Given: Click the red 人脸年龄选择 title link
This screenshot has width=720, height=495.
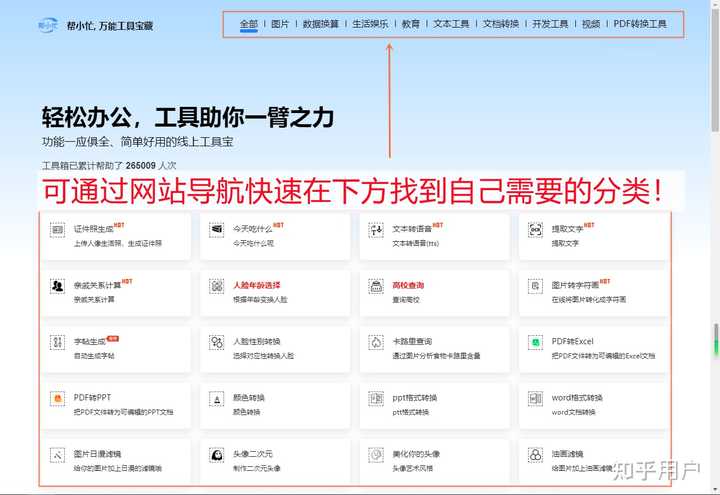Looking at the screenshot, I should click(x=257, y=285).
